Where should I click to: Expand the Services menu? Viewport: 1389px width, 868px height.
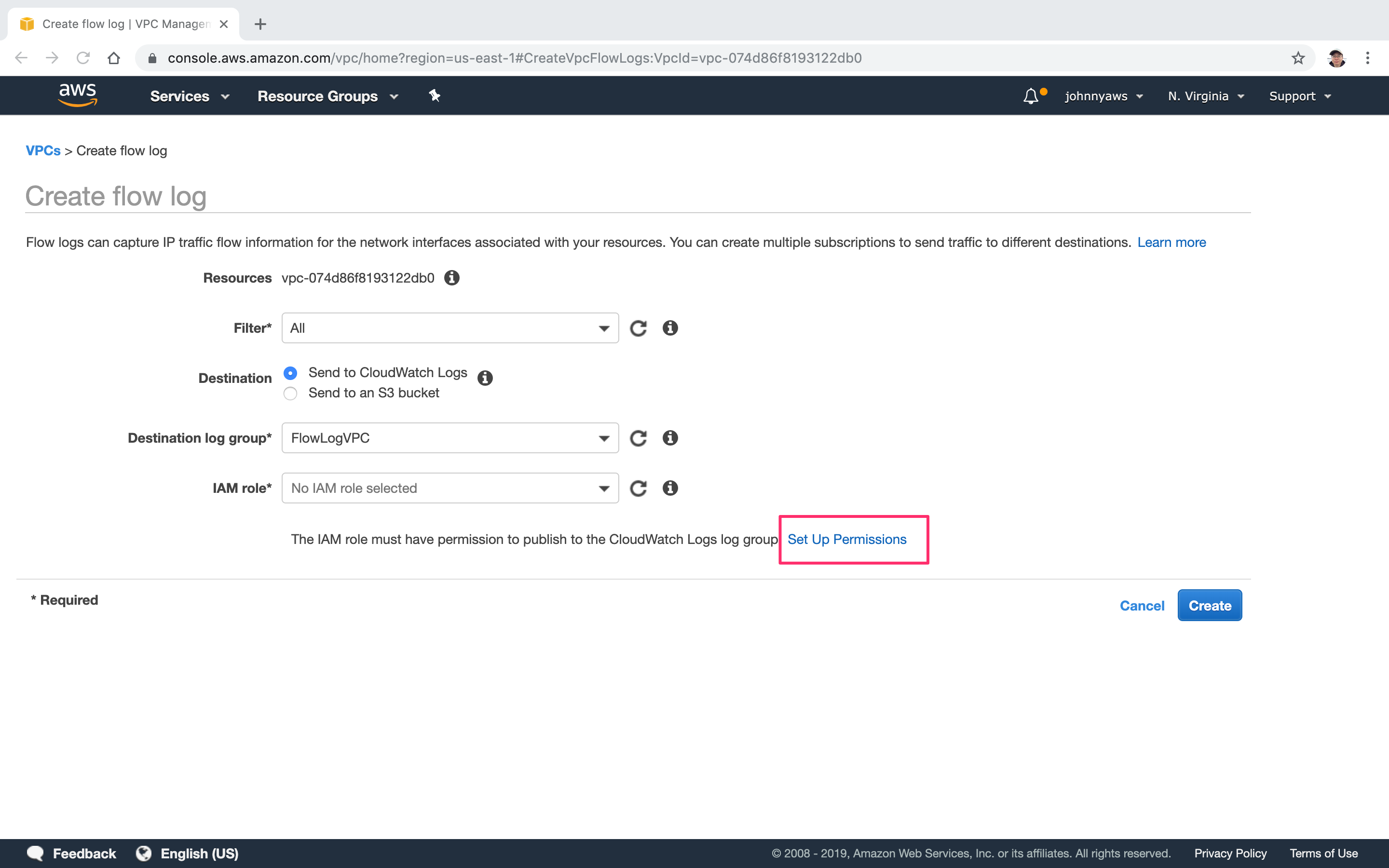[190, 96]
